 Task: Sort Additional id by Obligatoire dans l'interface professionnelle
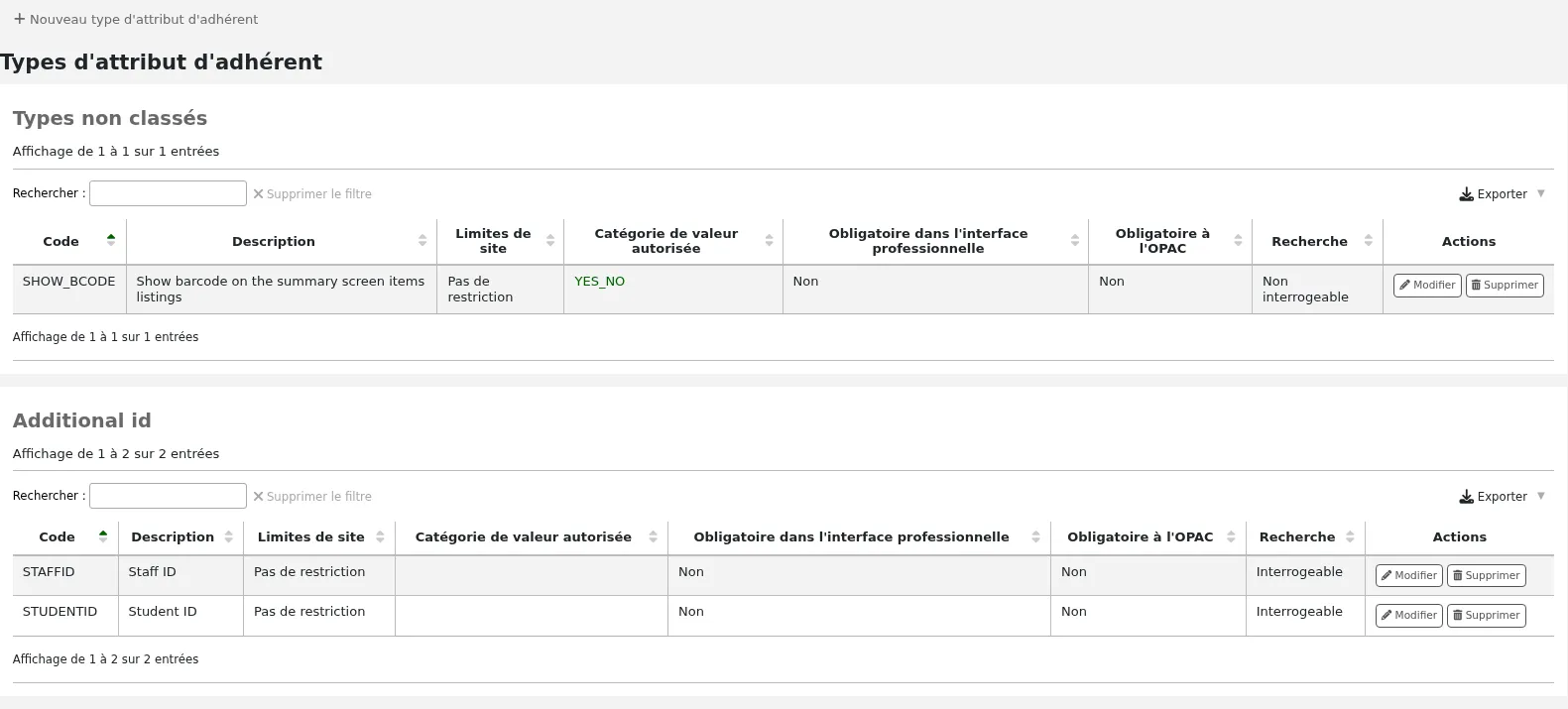pyautogui.click(x=859, y=536)
